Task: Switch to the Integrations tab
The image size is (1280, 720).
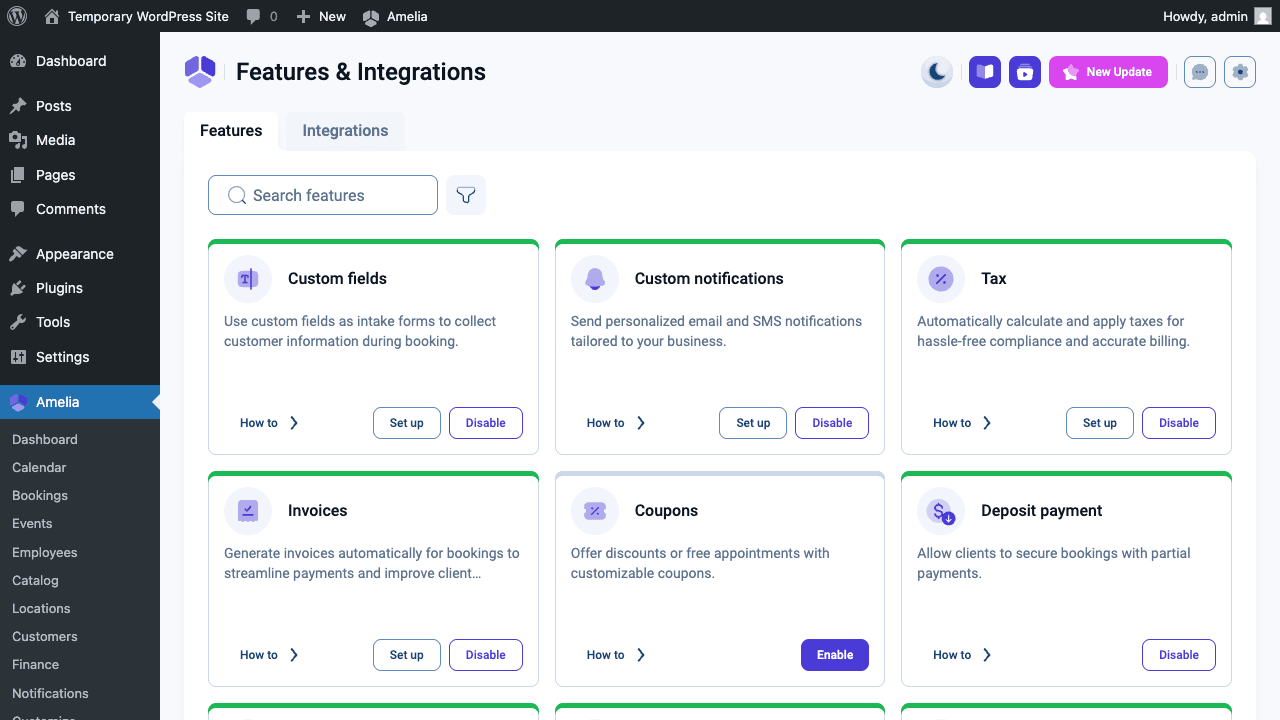Action: [345, 131]
